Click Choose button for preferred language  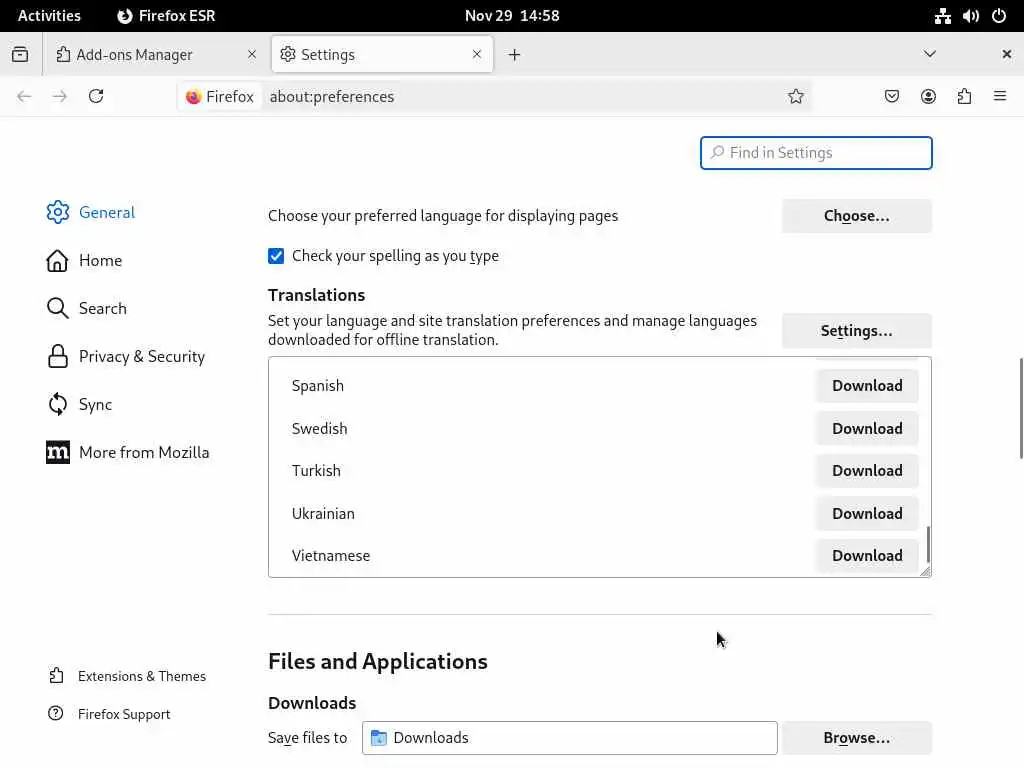[856, 216]
